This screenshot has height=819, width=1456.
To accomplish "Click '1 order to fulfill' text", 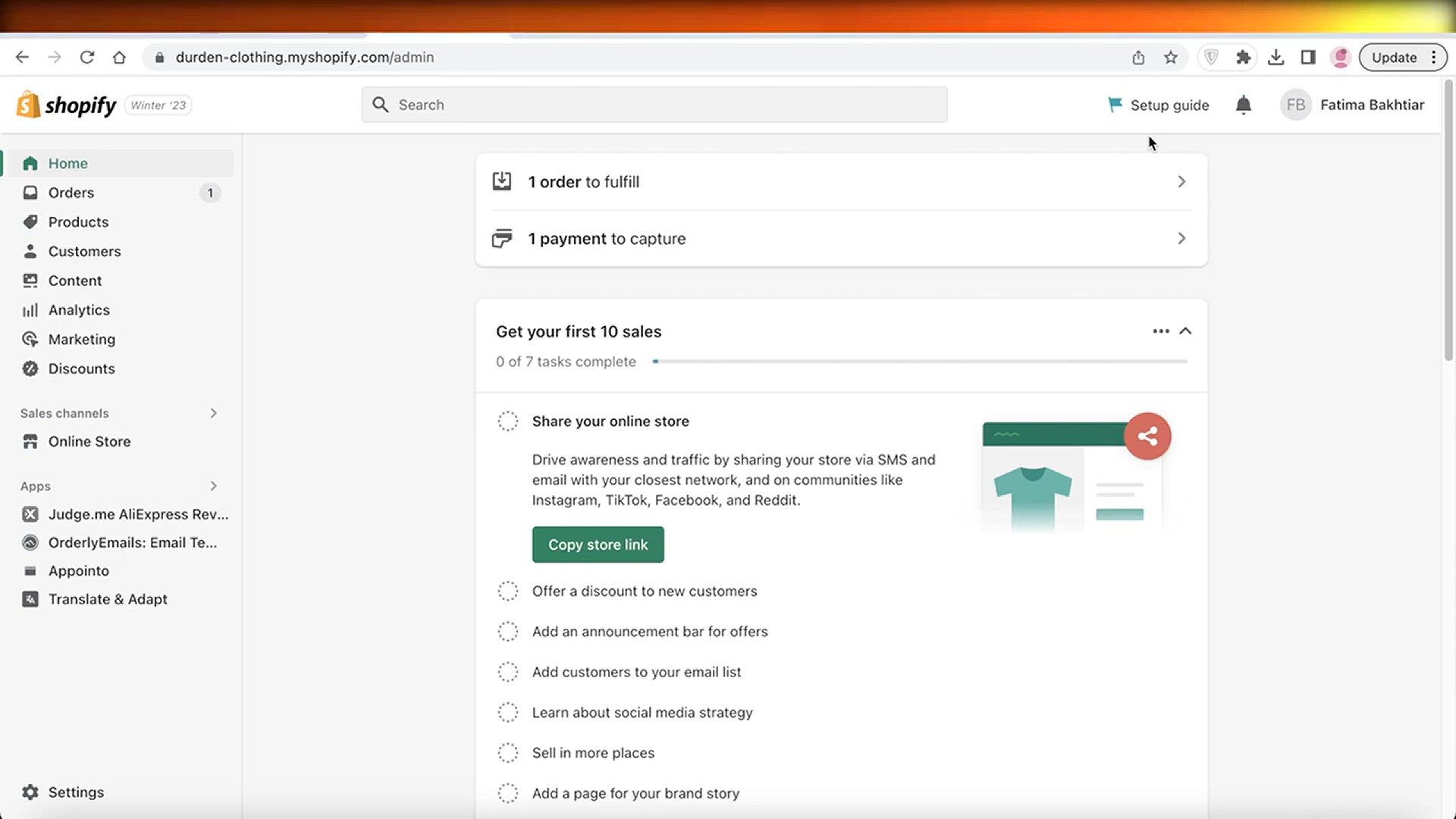I will coord(583,182).
